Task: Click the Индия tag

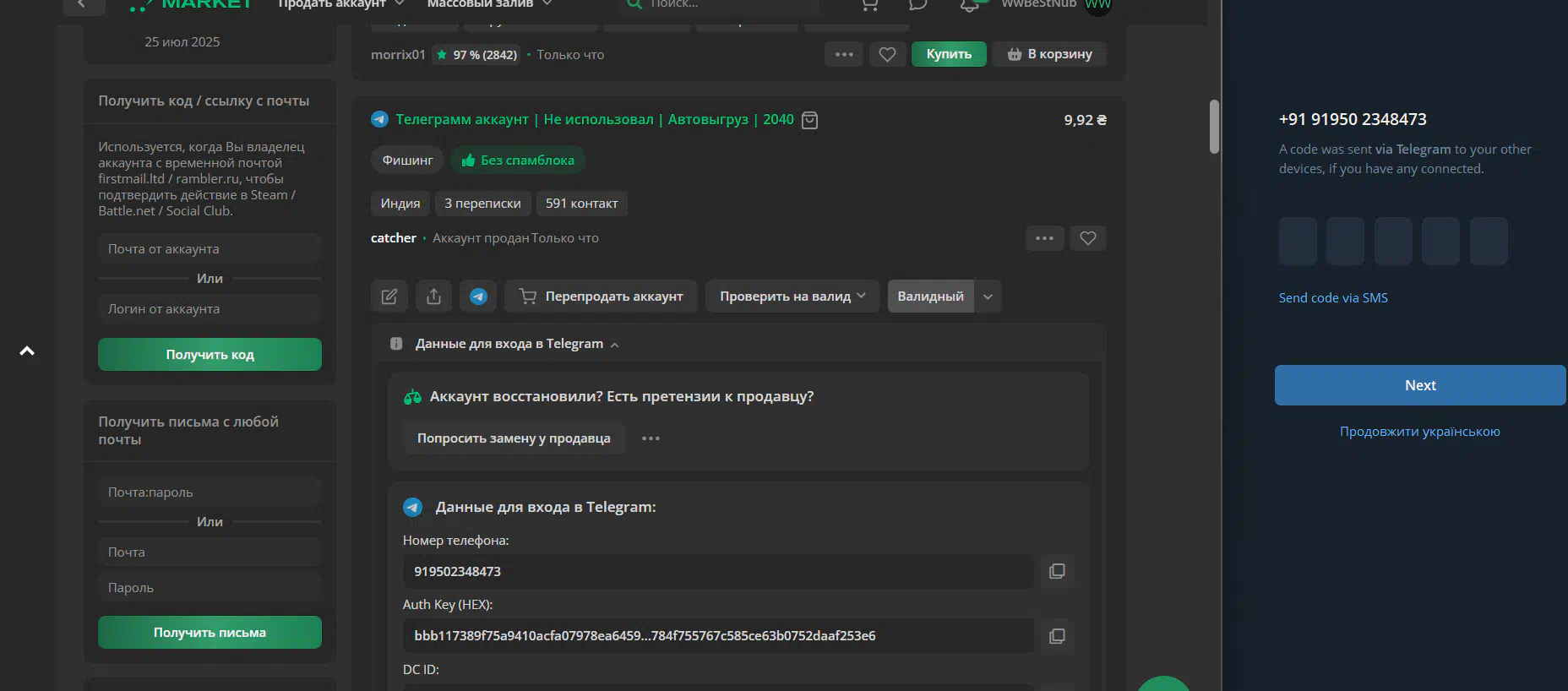Action: [400, 204]
